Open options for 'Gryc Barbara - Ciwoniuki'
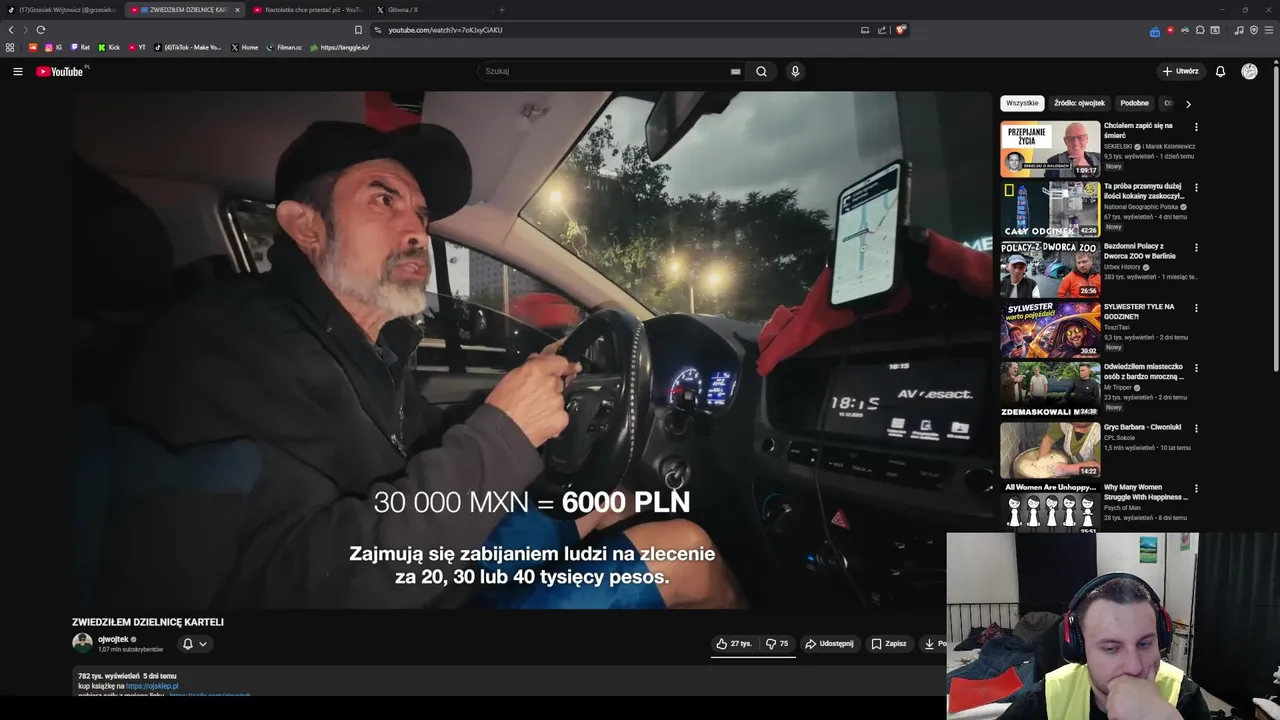 pos(1196,428)
